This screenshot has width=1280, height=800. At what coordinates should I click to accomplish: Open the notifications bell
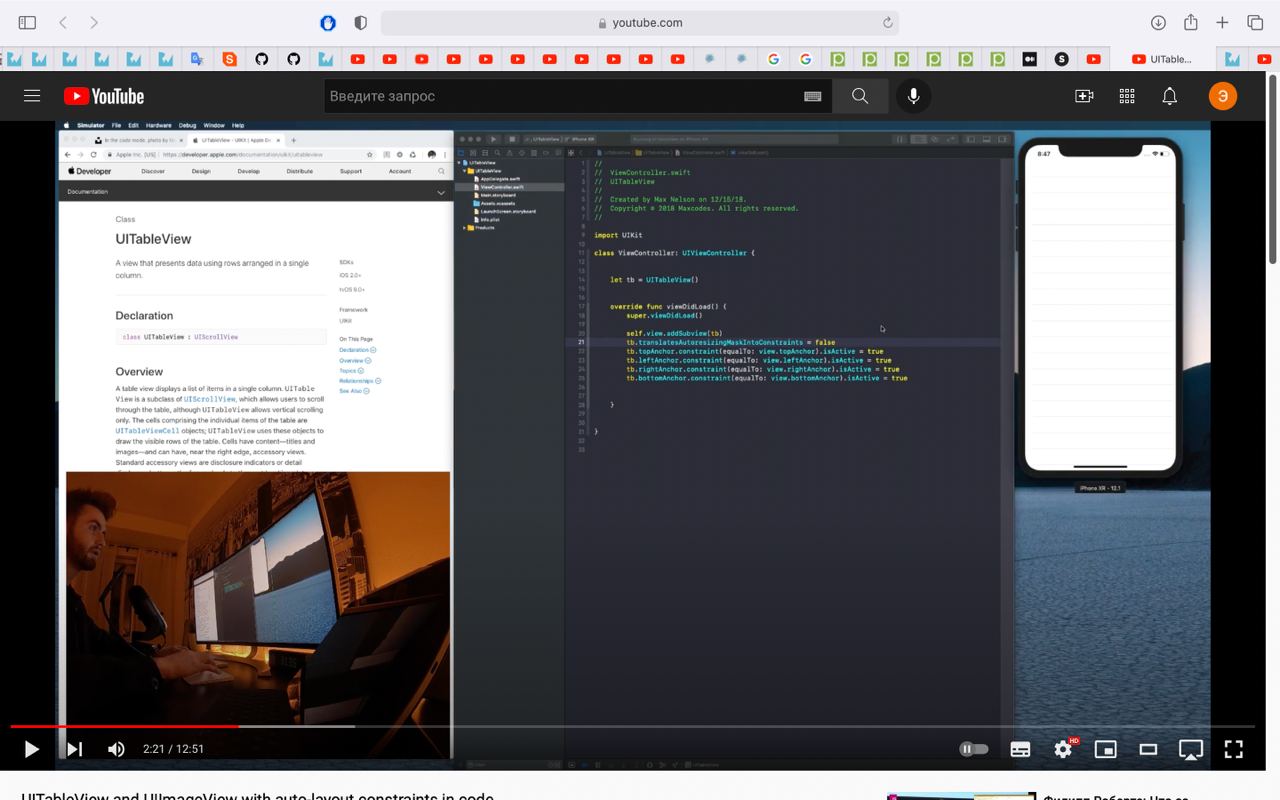click(1169, 96)
